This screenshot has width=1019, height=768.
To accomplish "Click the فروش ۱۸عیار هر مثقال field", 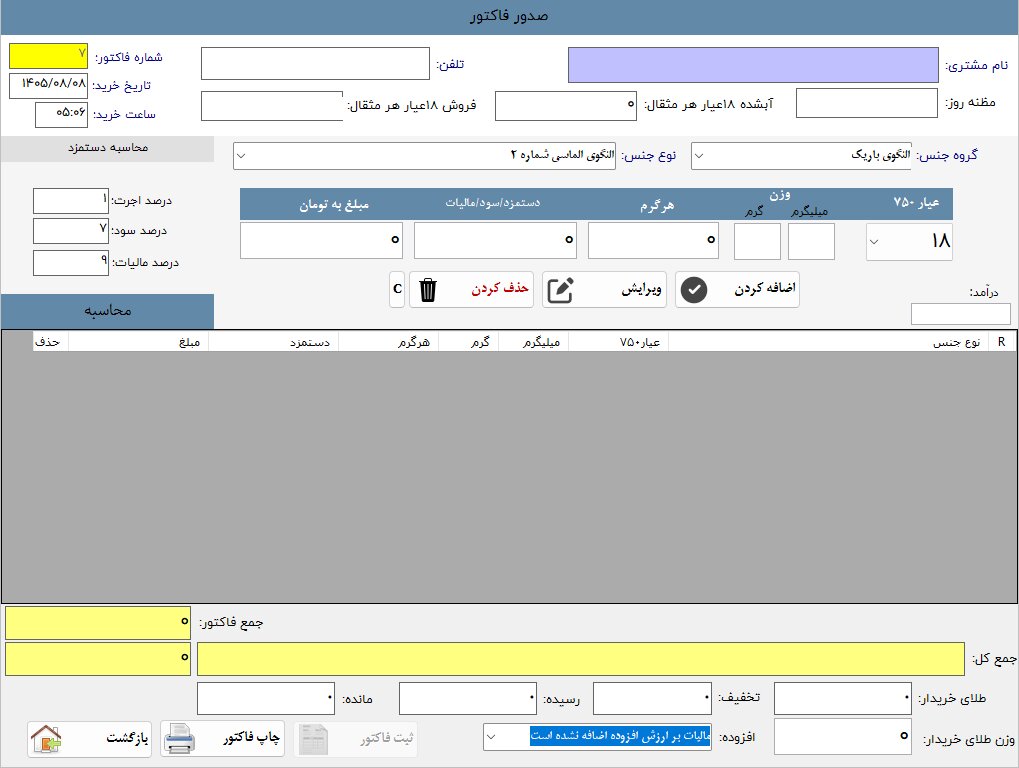I will (272, 106).
